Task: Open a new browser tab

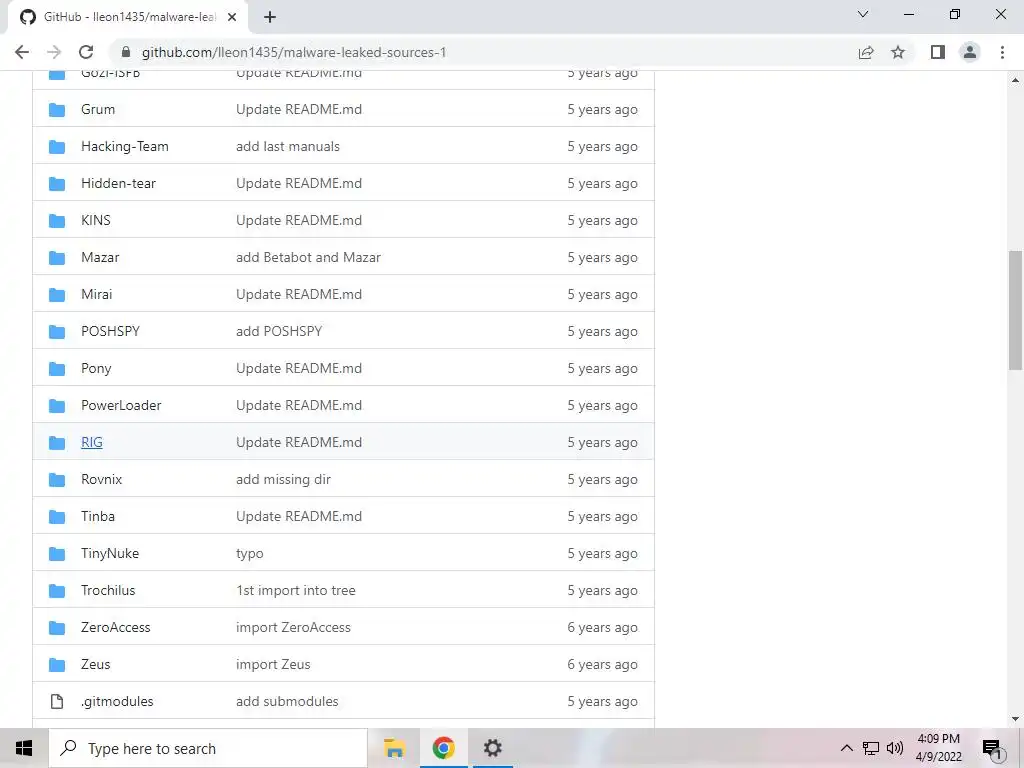Action: click(270, 17)
